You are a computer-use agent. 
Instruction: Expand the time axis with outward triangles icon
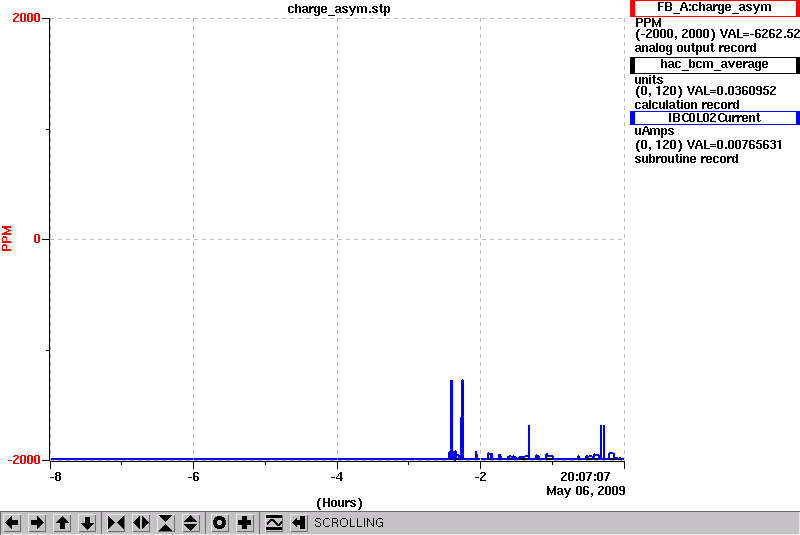(141, 523)
